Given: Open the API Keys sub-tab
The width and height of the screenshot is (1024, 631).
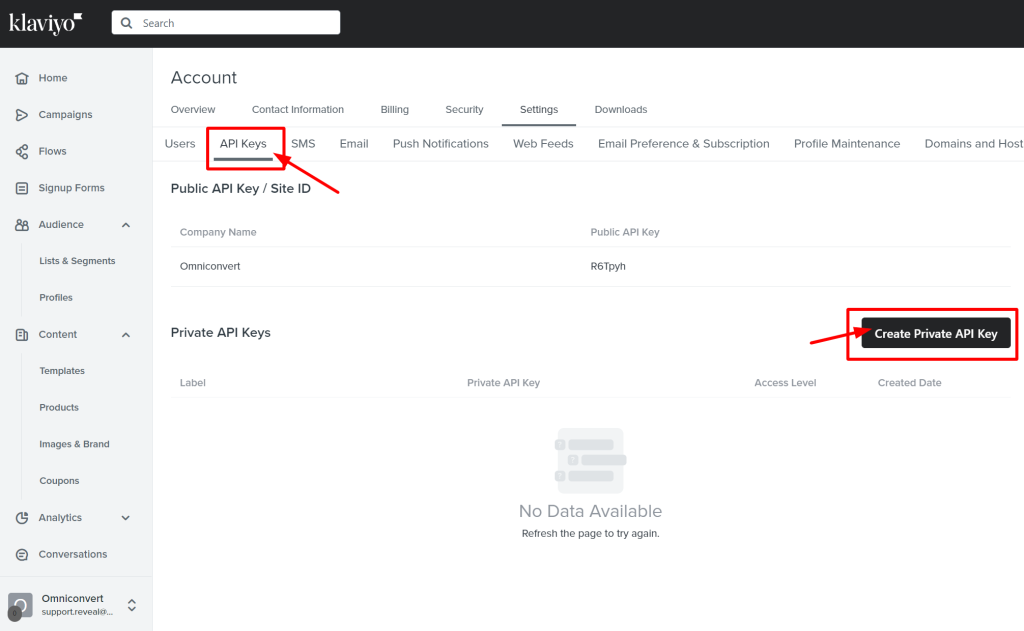Looking at the screenshot, I should click(243, 144).
